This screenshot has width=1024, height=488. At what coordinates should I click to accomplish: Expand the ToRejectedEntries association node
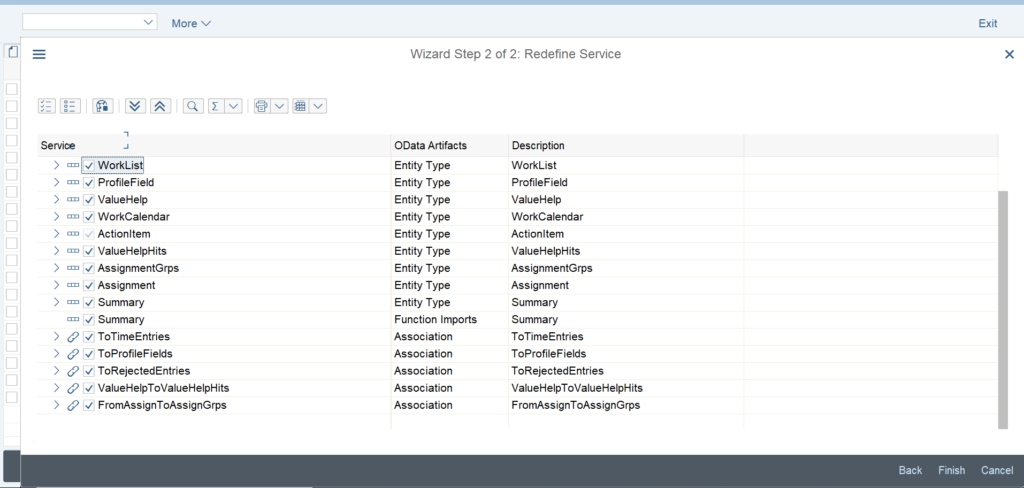pos(56,371)
